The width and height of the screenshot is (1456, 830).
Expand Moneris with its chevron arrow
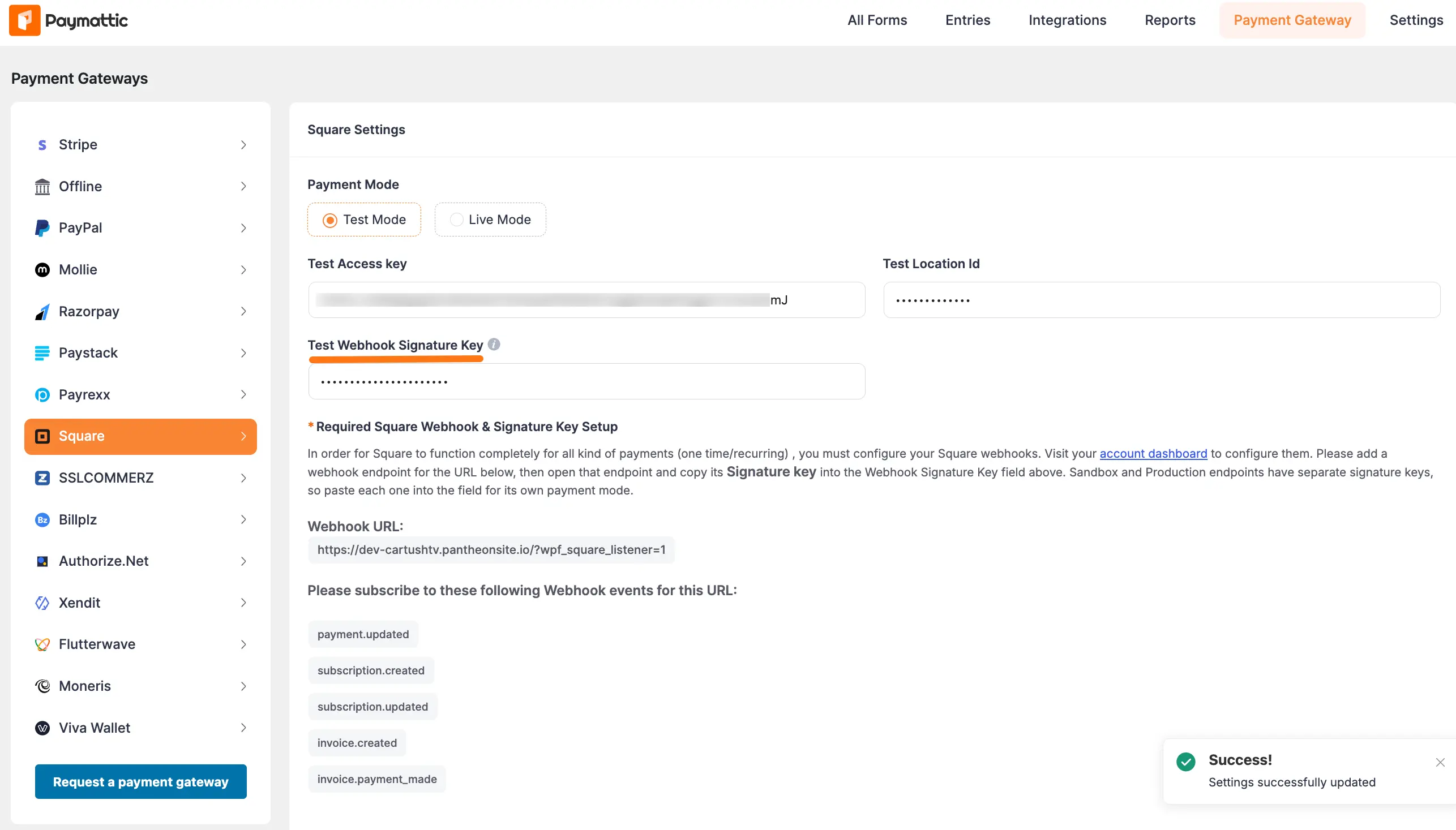coord(243,686)
